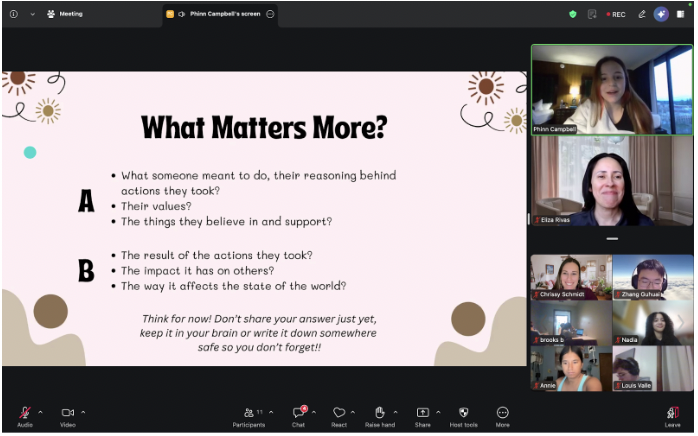Select Nadia's video thumbnail
This screenshot has width=698, height=436.
click(653, 323)
